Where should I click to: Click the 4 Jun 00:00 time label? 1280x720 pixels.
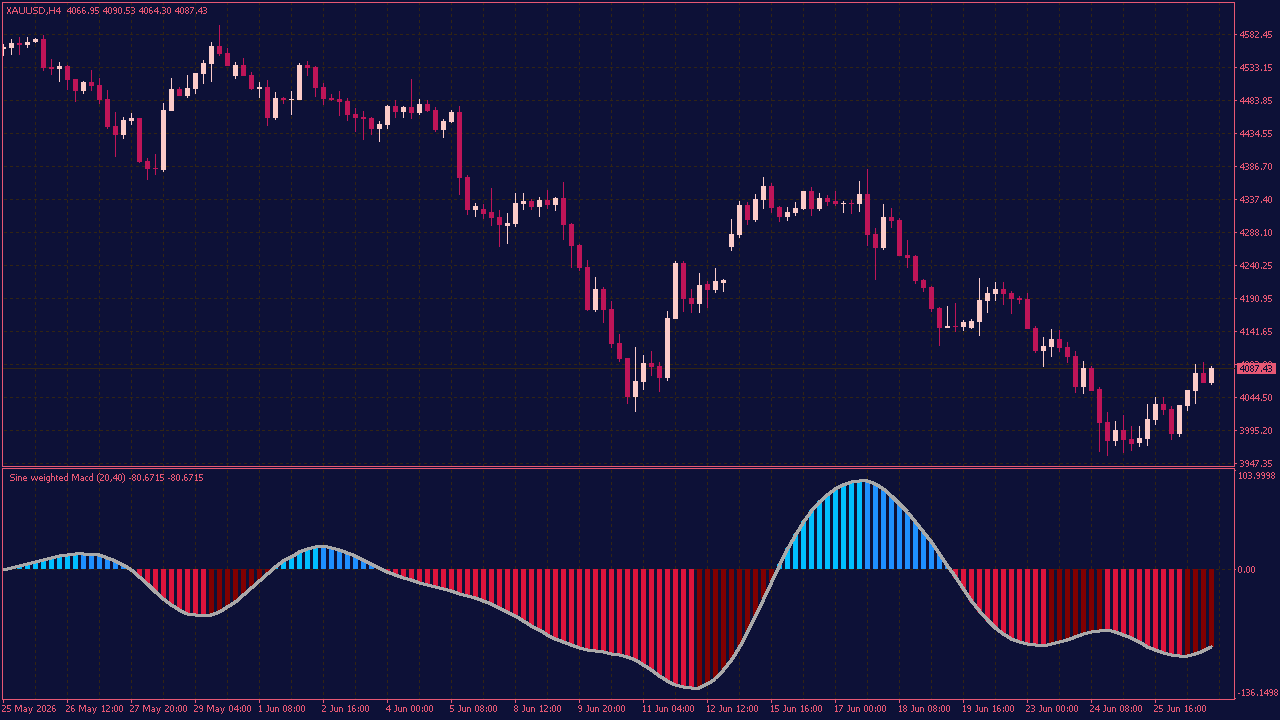[x=411, y=709]
